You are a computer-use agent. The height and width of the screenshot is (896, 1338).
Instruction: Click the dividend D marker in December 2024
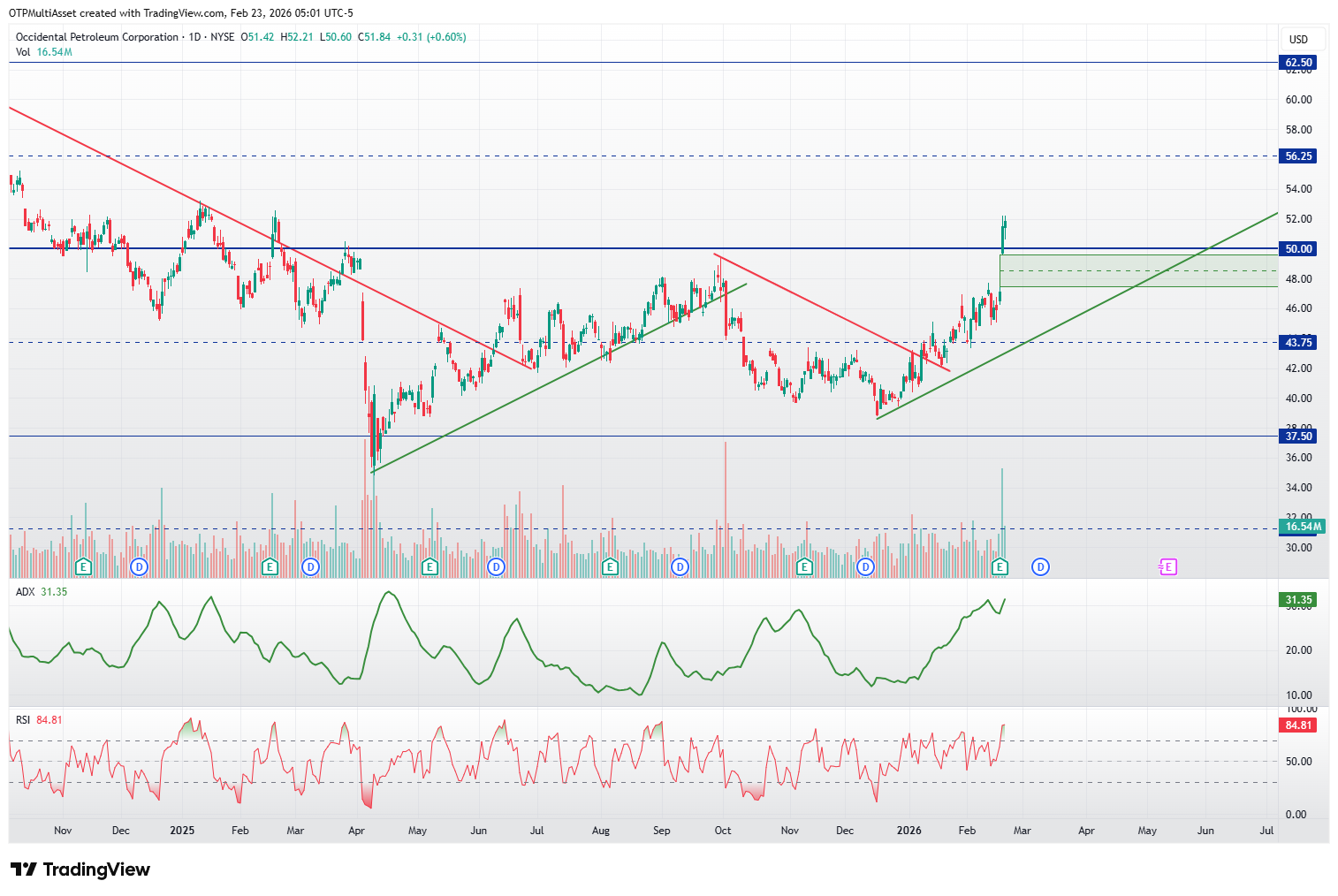click(x=139, y=566)
